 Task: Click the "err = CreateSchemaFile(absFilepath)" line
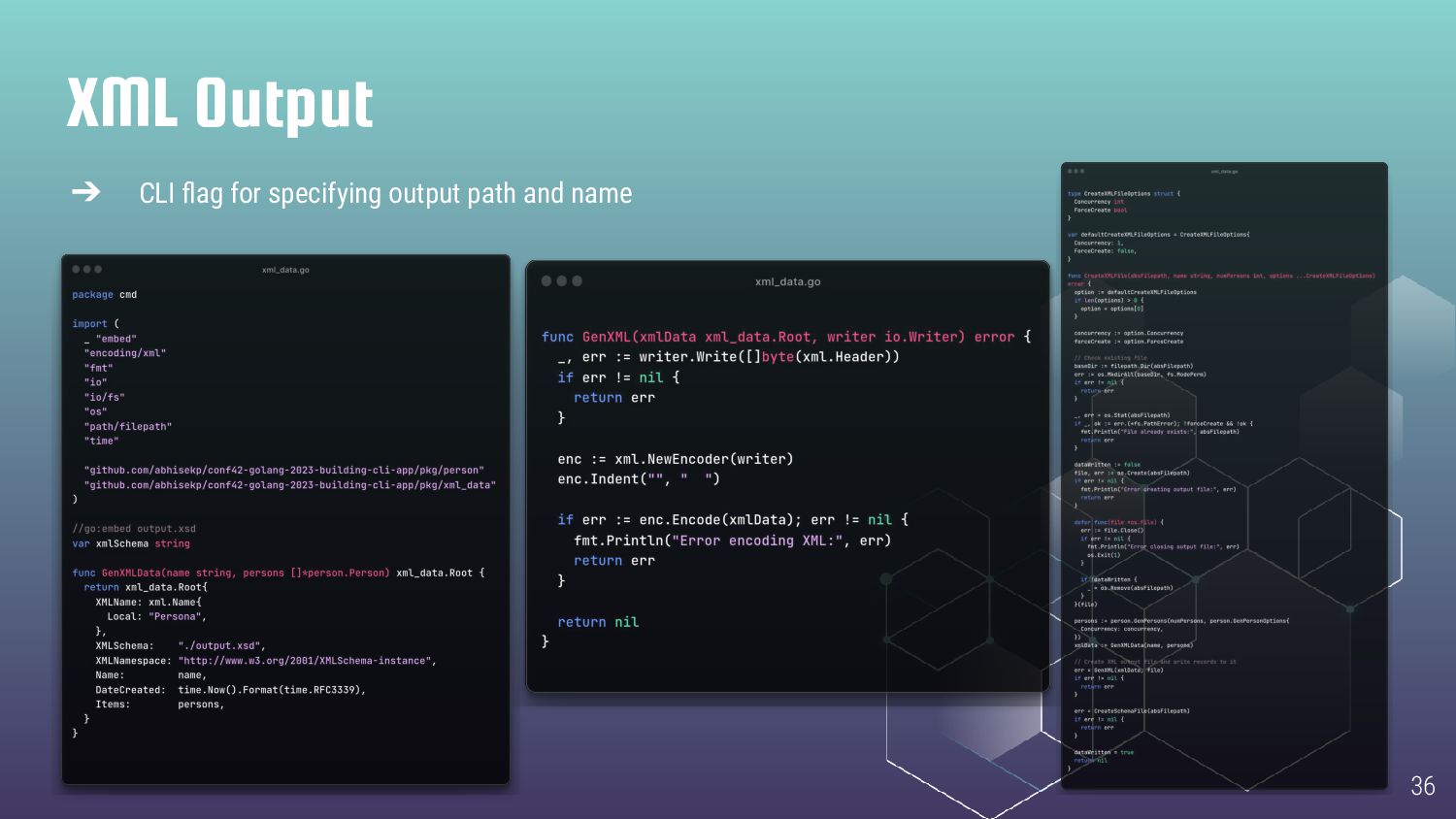click(1132, 711)
